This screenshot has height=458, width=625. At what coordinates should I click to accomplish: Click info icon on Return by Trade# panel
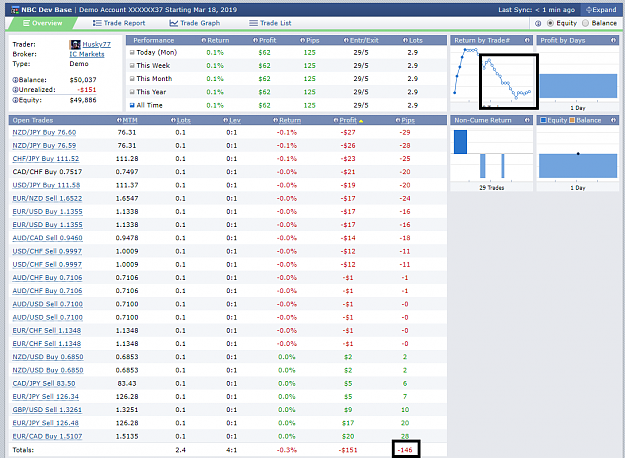[527, 40]
